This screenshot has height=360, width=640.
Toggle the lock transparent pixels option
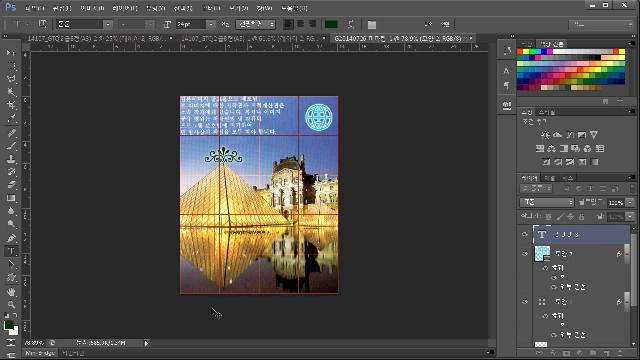coord(549,216)
